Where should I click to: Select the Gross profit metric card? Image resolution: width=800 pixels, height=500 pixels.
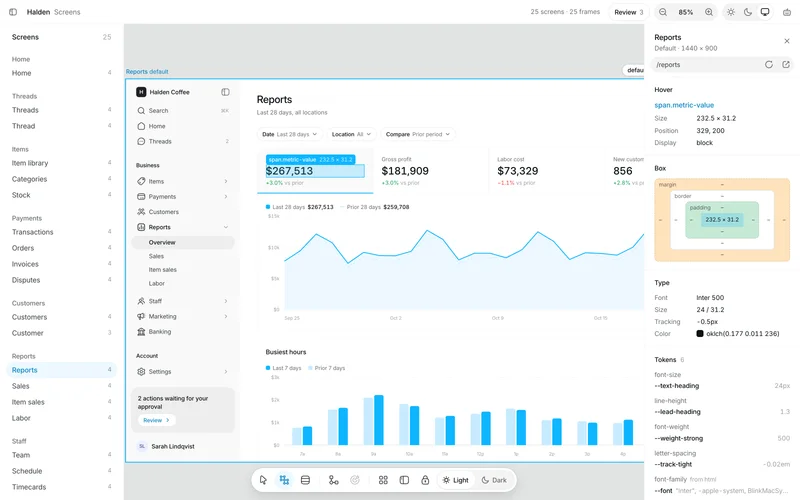[431, 171]
